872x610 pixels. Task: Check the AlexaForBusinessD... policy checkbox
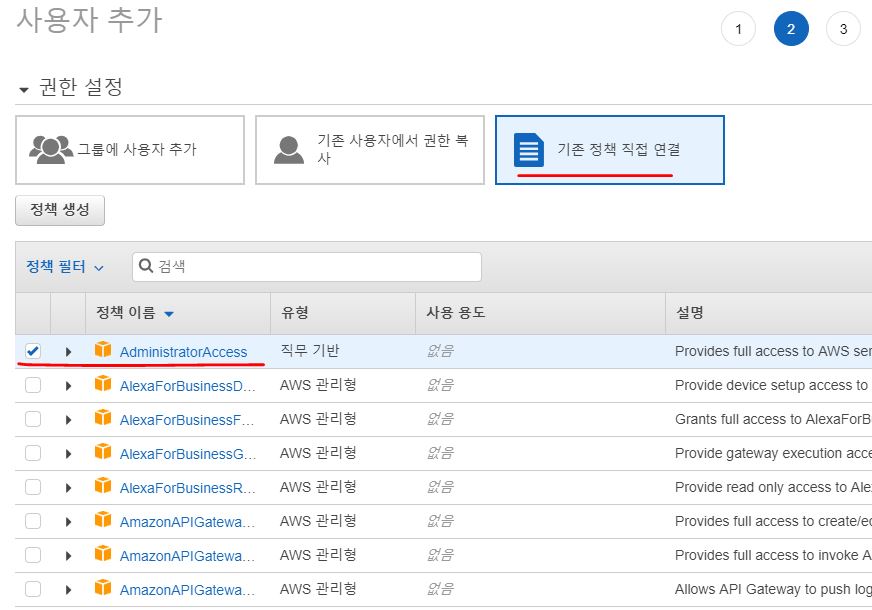33,385
